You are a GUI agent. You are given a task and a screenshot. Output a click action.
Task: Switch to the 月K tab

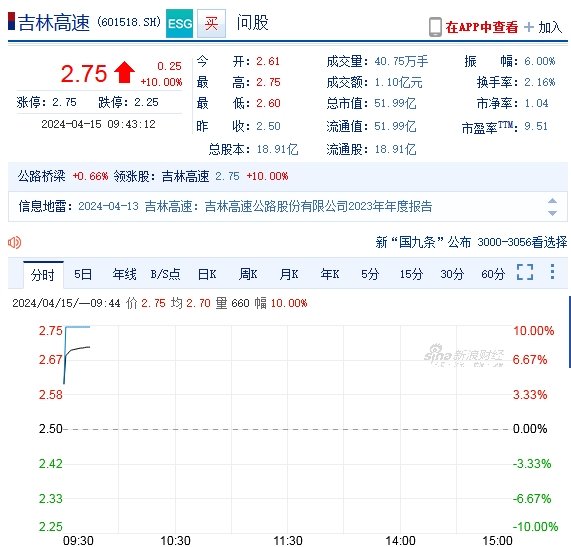[289, 274]
